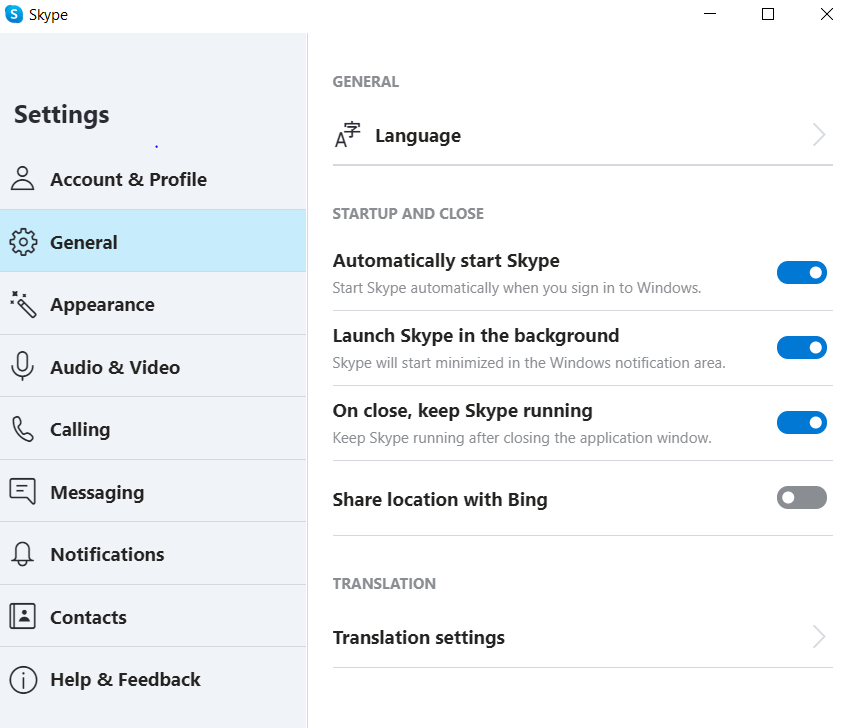856x728 pixels.
Task: Click the General gear icon
Action: 23,242
